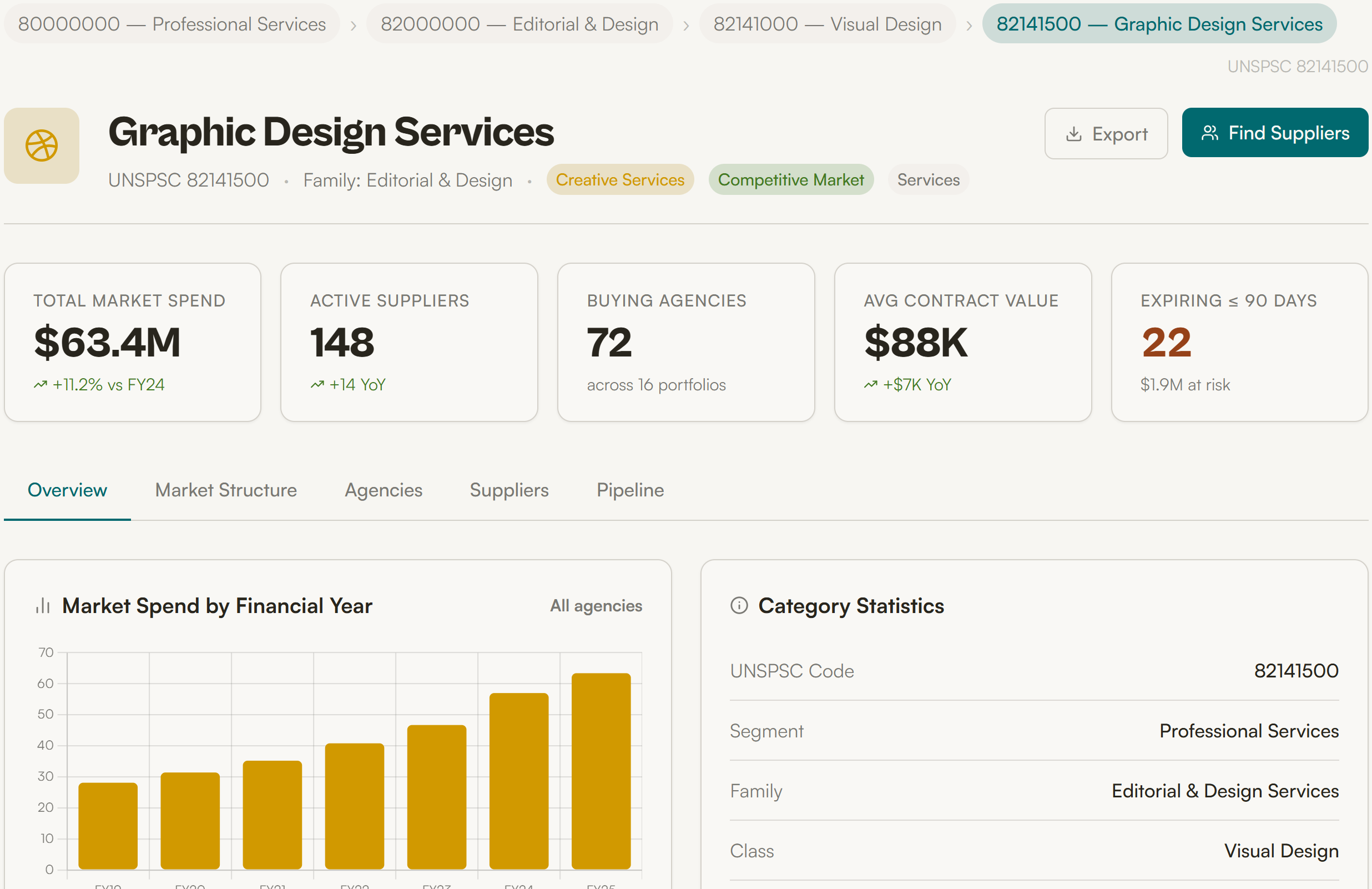Go to 80000000 — Professional Services breadcrumb
1372x889 pixels.
point(172,24)
